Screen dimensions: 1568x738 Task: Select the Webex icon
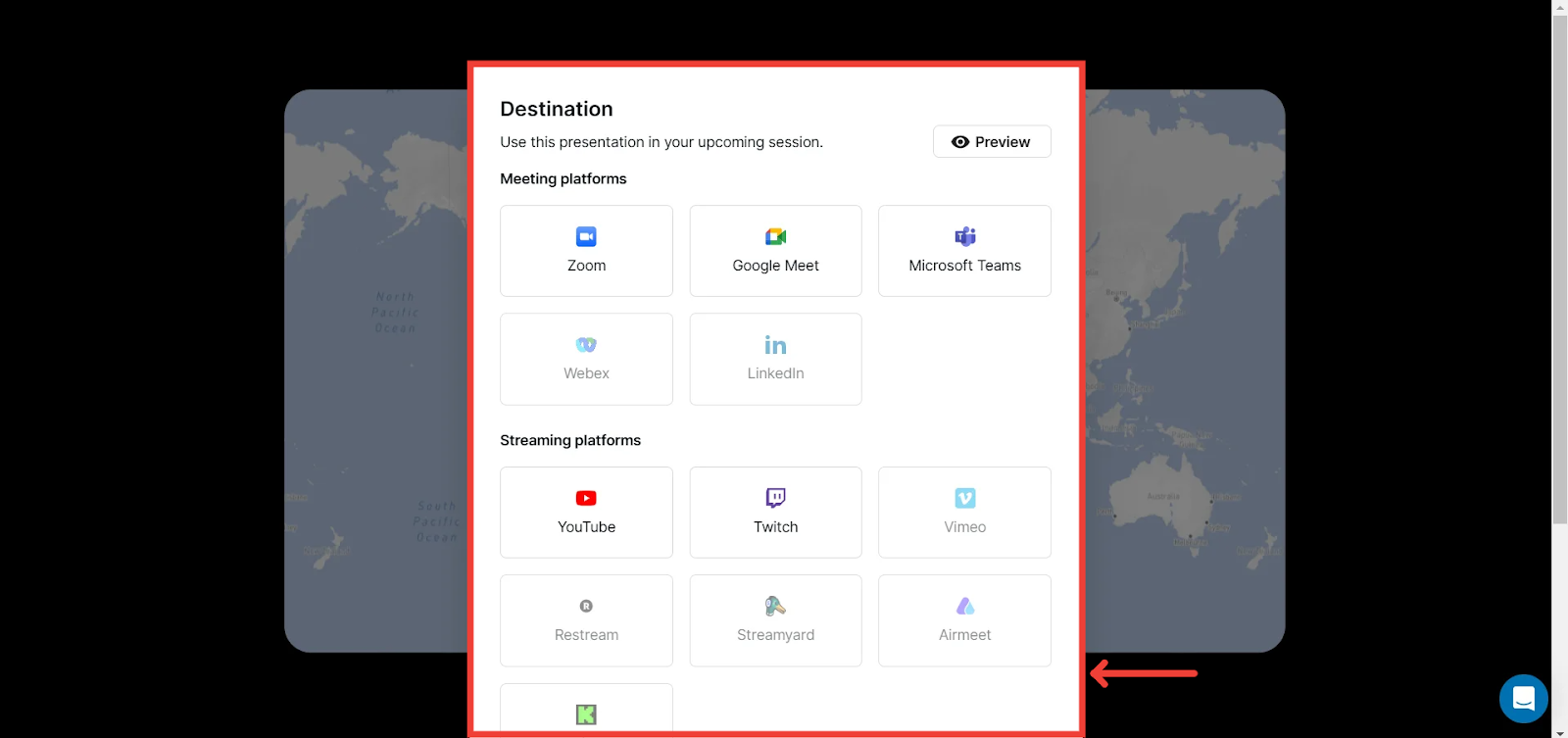point(586,345)
